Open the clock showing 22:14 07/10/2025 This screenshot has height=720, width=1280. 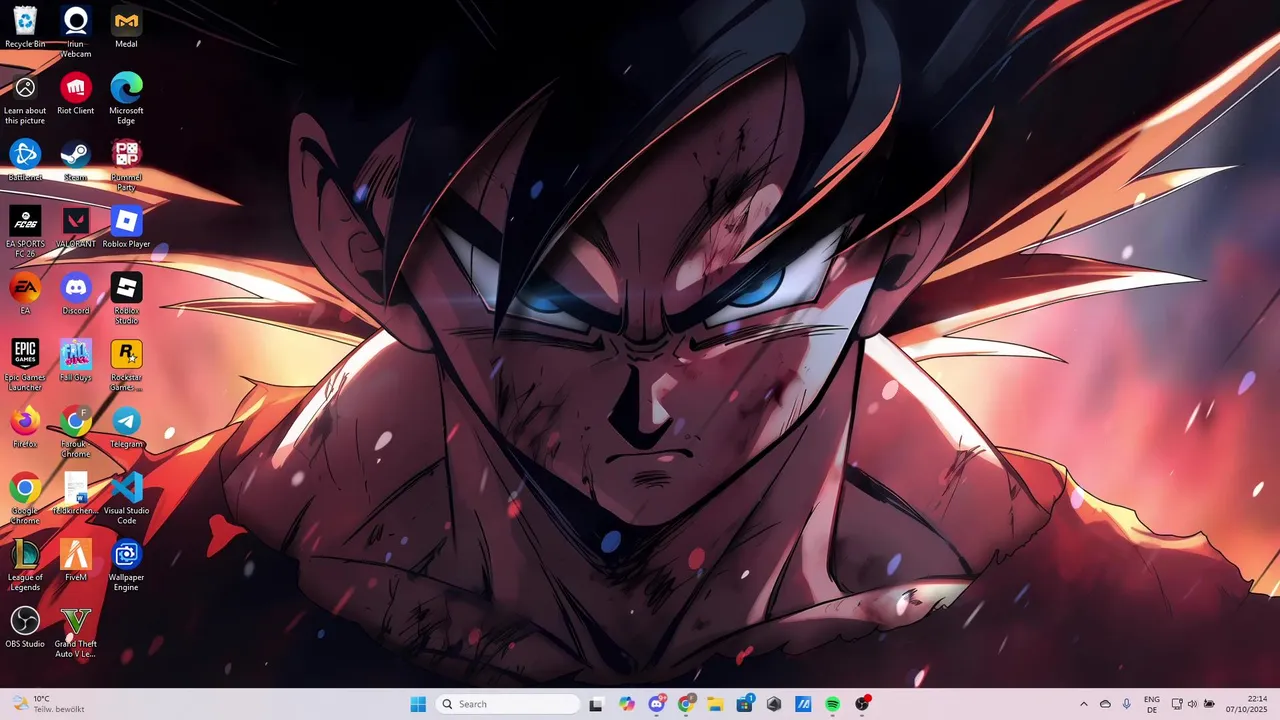(1247, 704)
